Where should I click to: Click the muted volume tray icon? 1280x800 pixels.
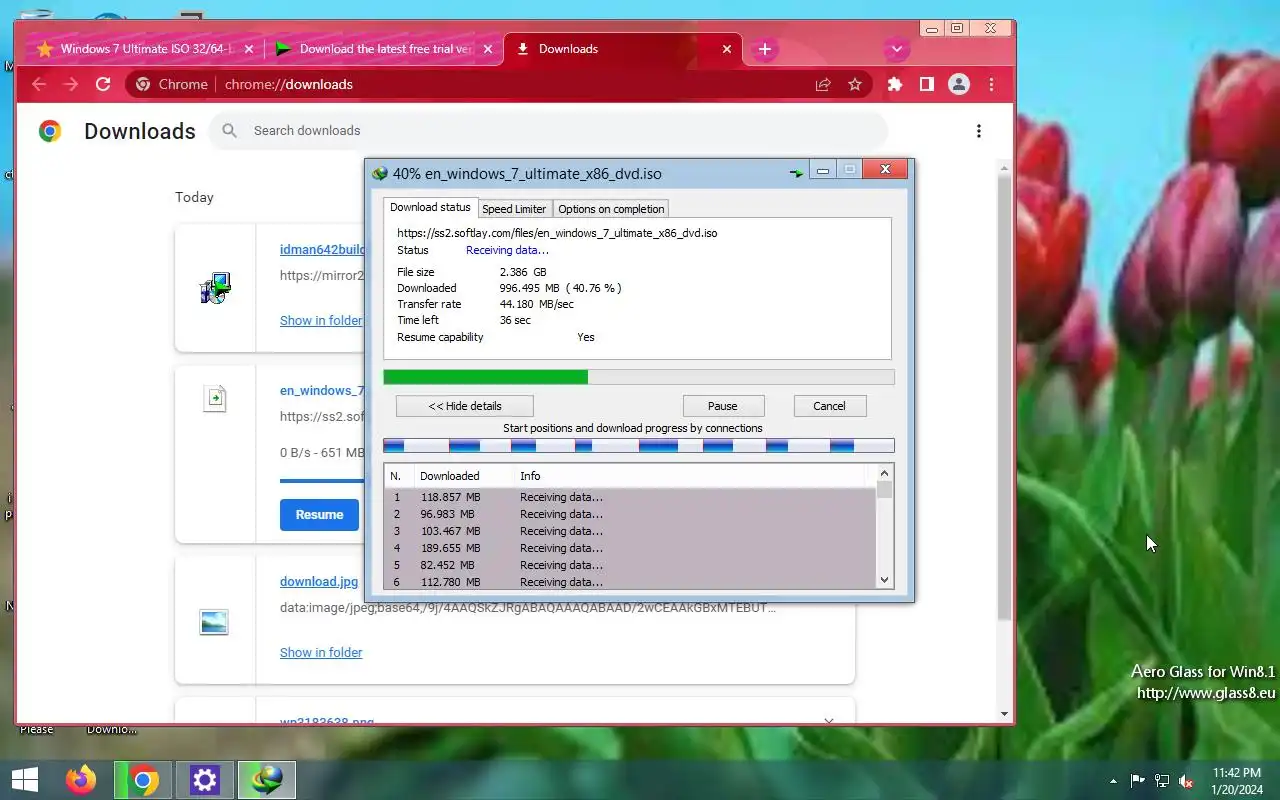point(1186,781)
